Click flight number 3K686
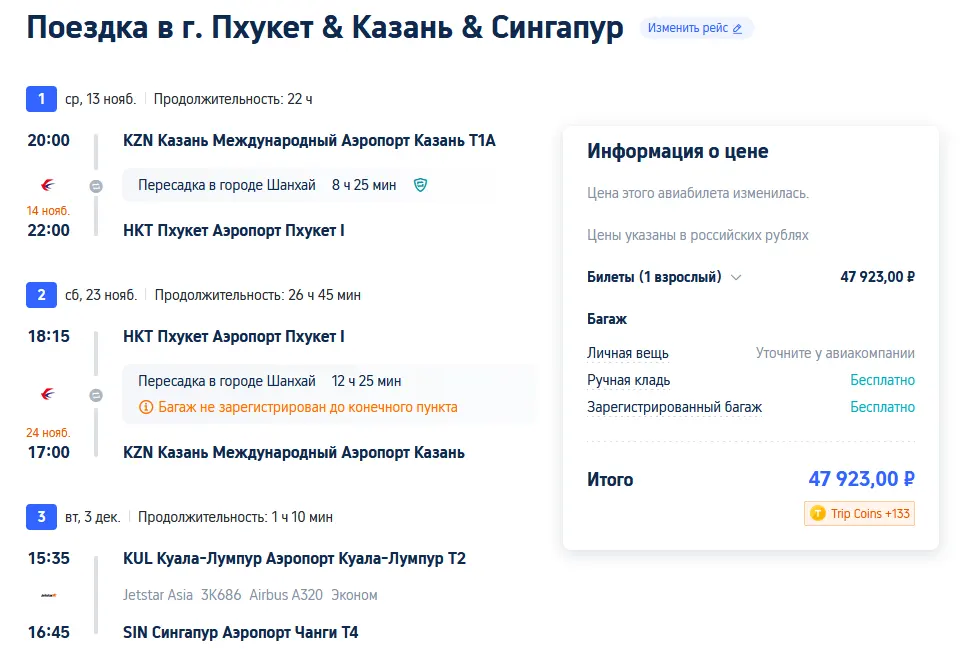Viewport: 967px width, 661px height. click(x=221, y=595)
